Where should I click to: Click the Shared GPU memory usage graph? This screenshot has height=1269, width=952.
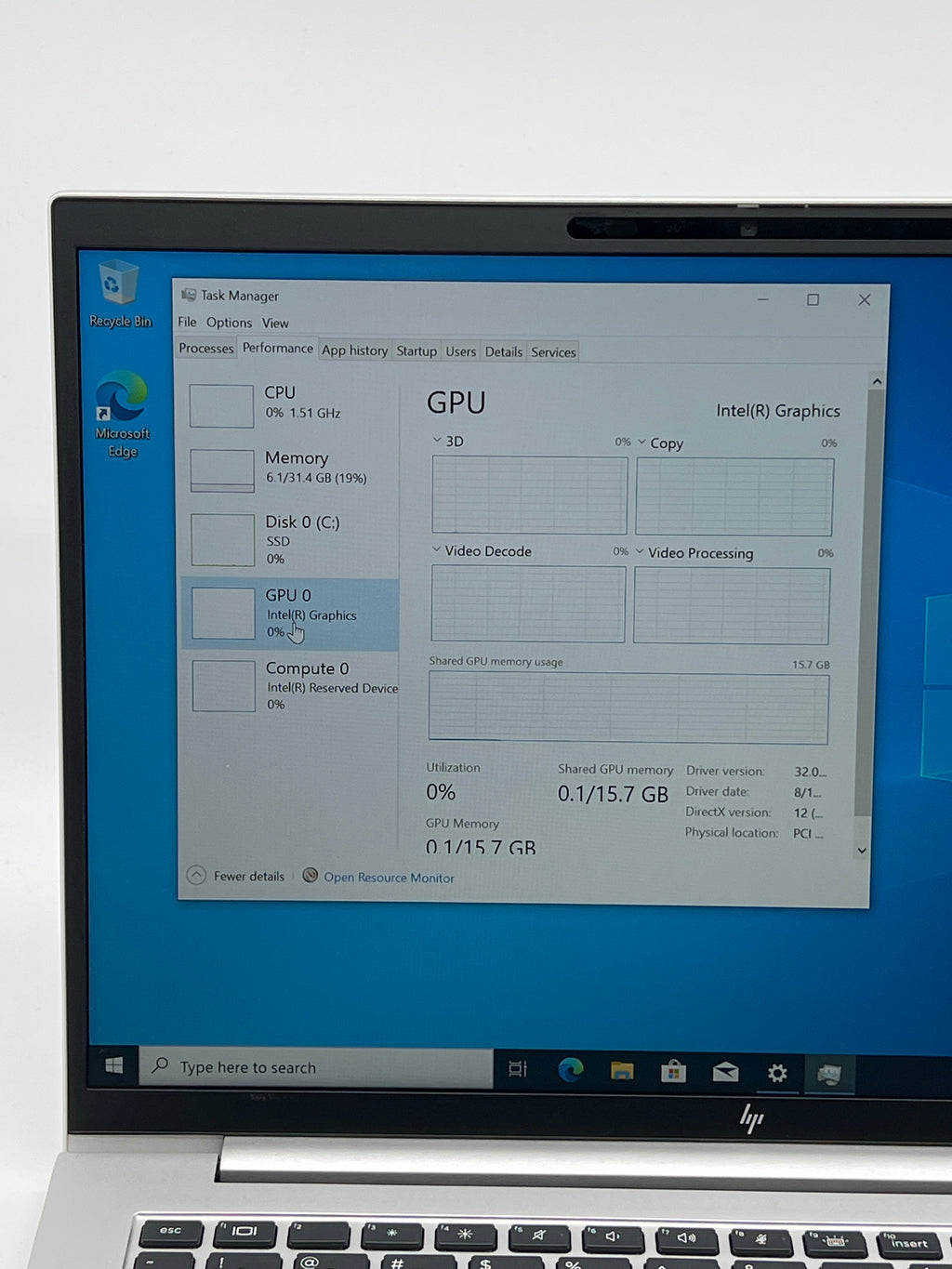tap(628, 707)
